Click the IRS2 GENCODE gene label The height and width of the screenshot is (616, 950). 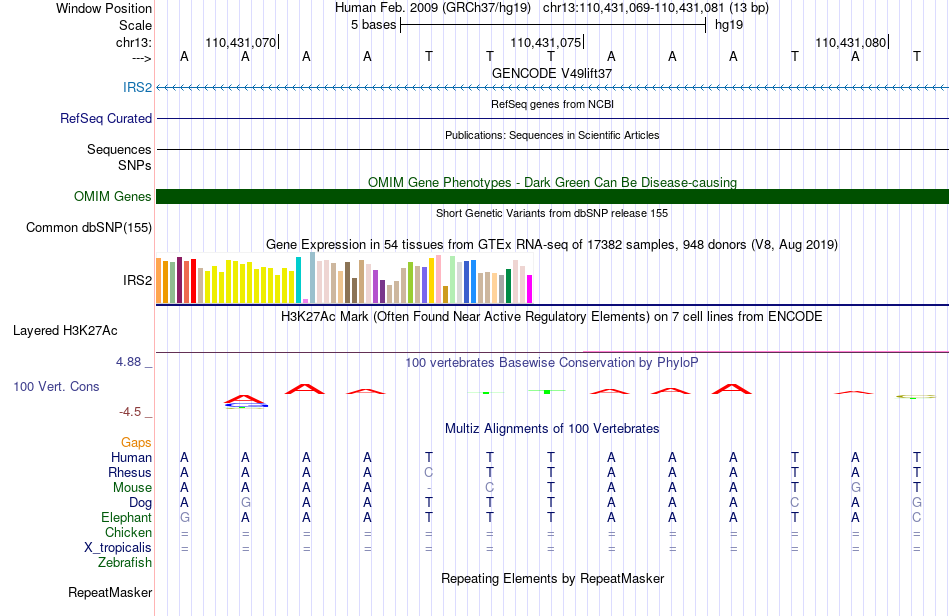[137, 87]
